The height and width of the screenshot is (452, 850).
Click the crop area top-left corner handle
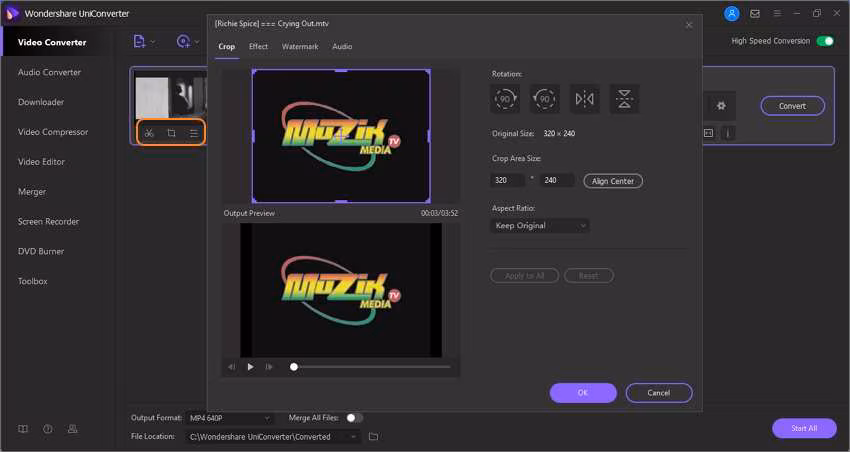click(x=254, y=72)
